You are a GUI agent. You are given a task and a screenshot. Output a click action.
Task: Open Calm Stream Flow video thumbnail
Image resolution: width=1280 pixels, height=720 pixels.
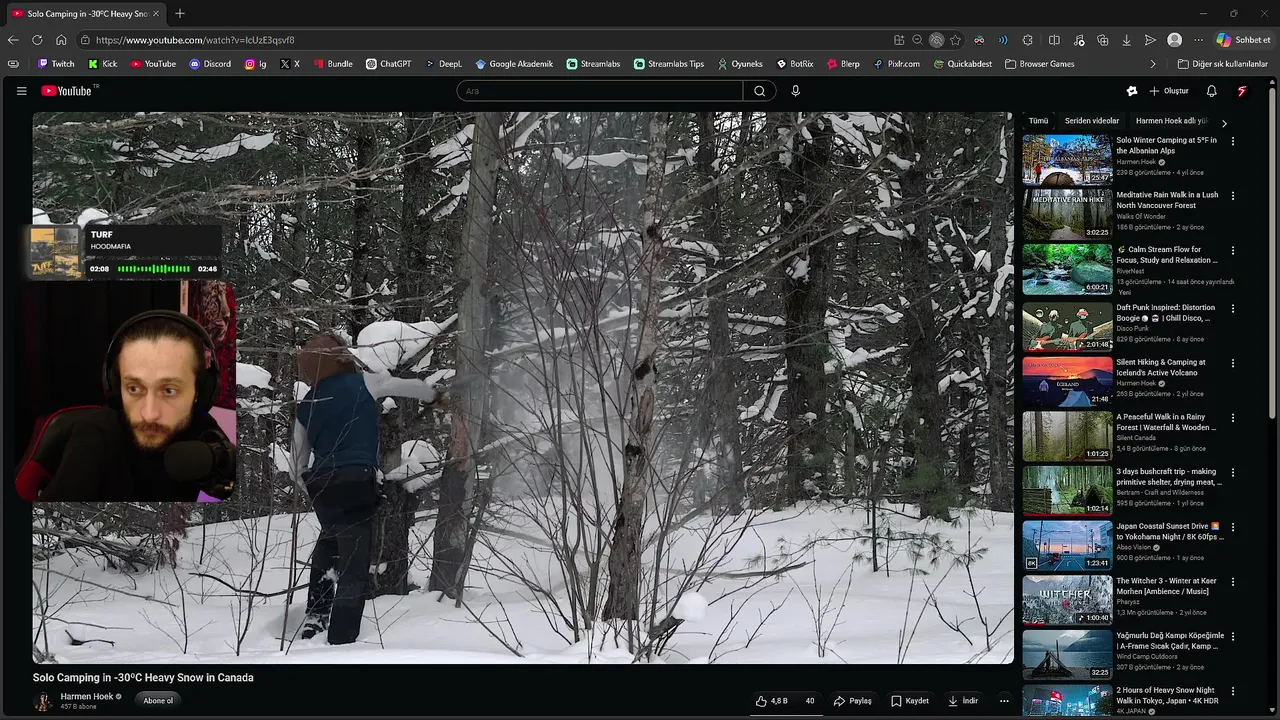(1067, 269)
